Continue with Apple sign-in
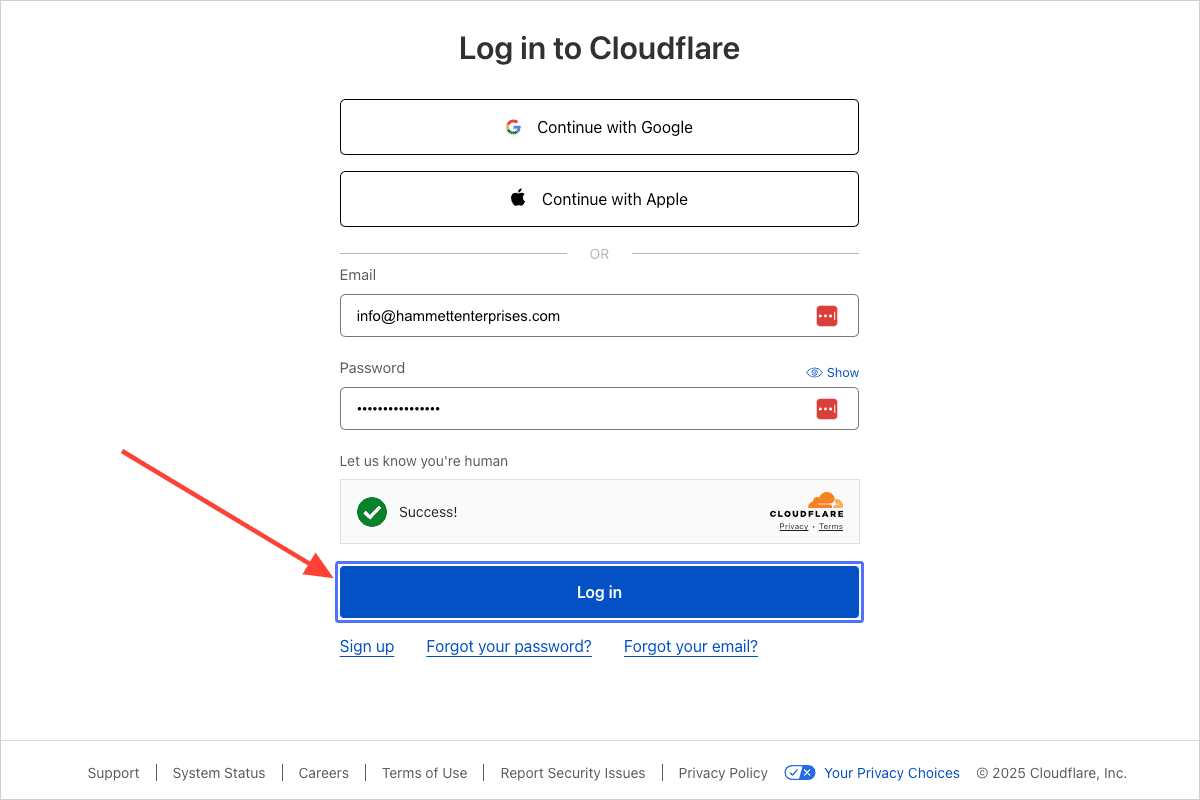The image size is (1200, 800). point(599,199)
